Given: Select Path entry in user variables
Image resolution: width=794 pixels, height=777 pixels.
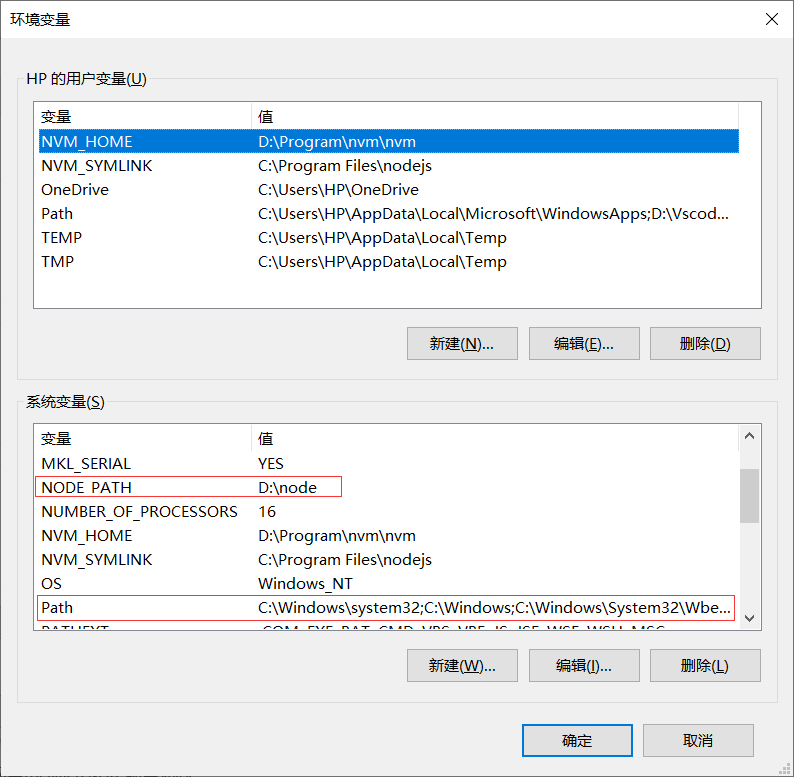Looking at the screenshot, I should click(x=57, y=214).
